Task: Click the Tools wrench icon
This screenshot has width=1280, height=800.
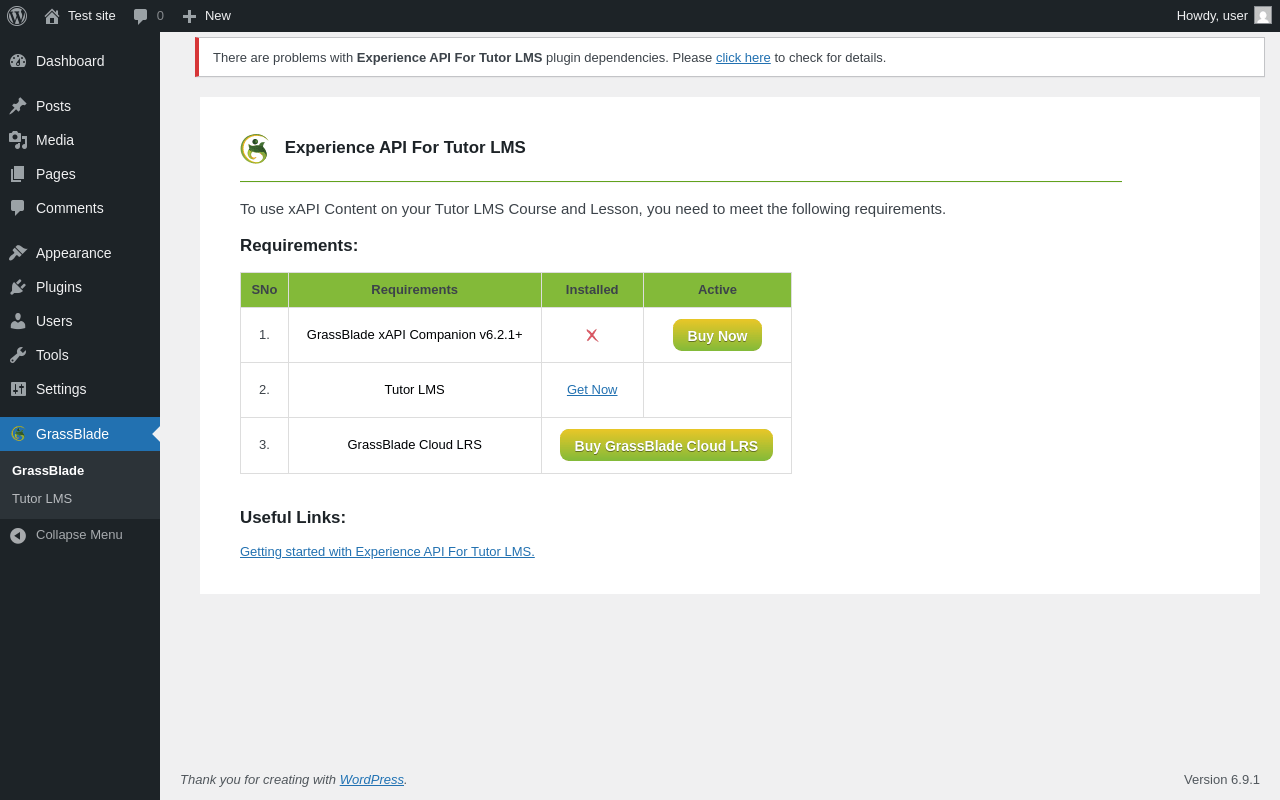Action: (x=18, y=355)
